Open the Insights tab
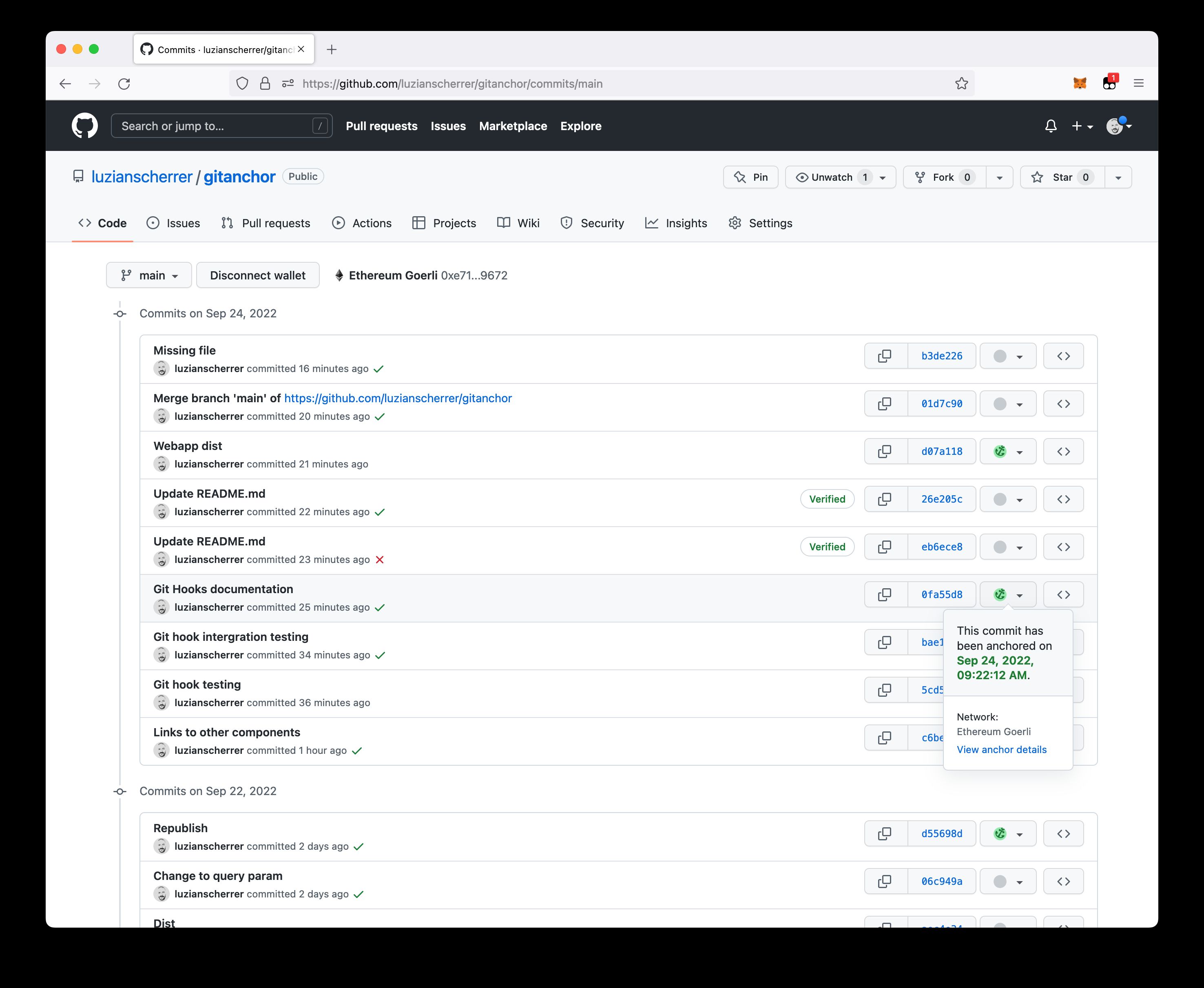Screen dimensions: 1204x988 click(x=676, y=223)
